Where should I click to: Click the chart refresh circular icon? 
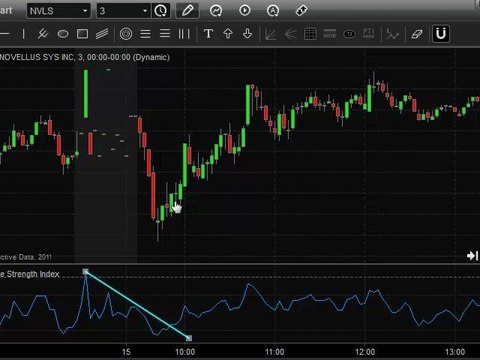click(216, 11)
